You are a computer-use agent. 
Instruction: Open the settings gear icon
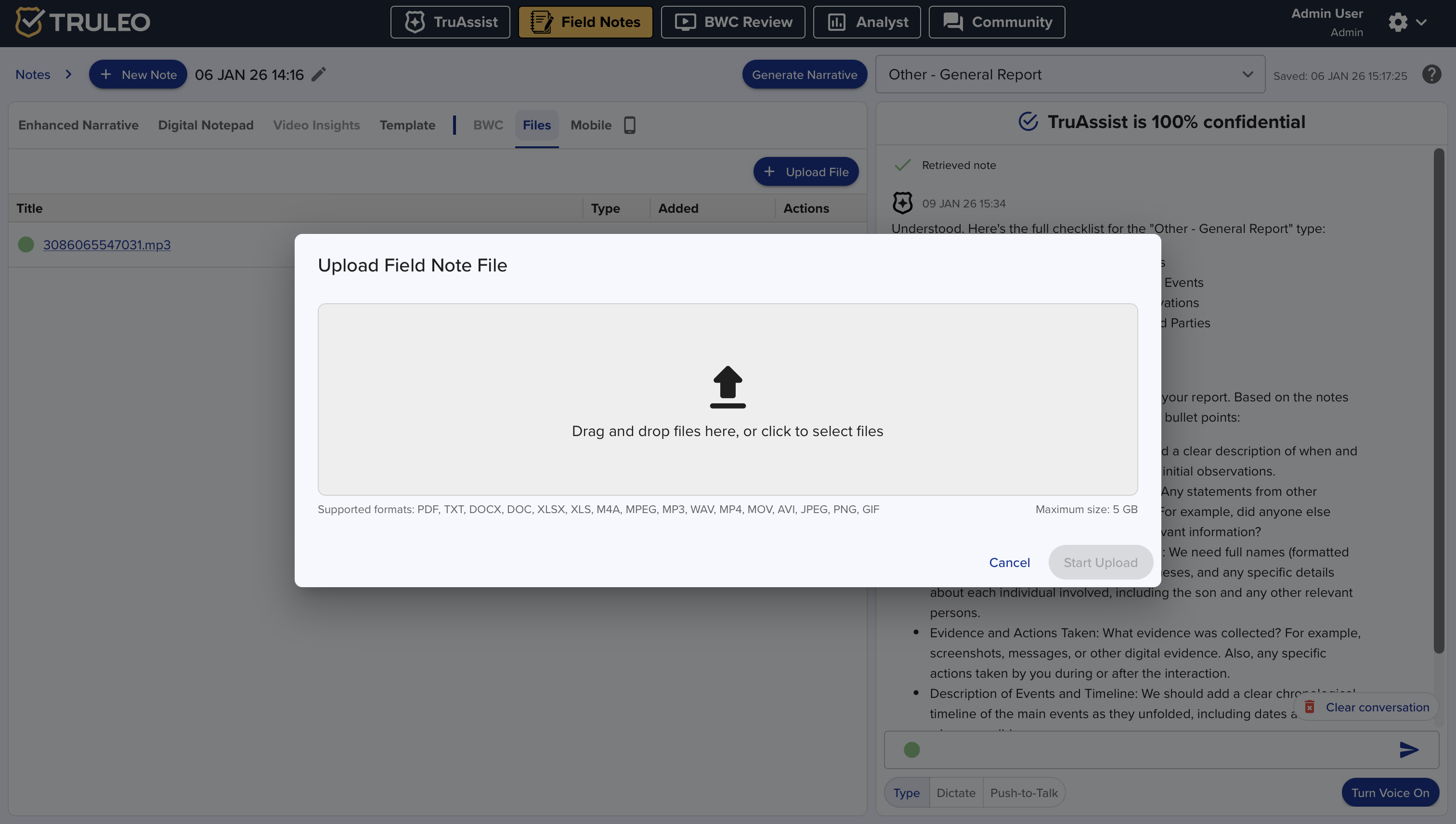click(x=1397, y=23)
